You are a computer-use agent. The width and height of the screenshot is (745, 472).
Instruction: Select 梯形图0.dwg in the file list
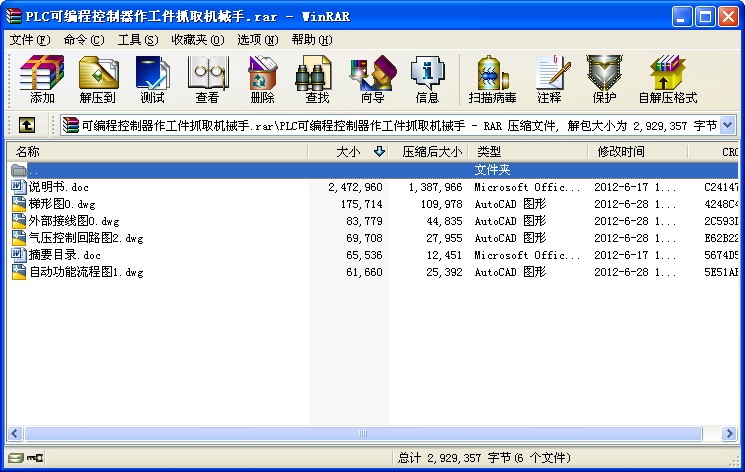[61, 204]
